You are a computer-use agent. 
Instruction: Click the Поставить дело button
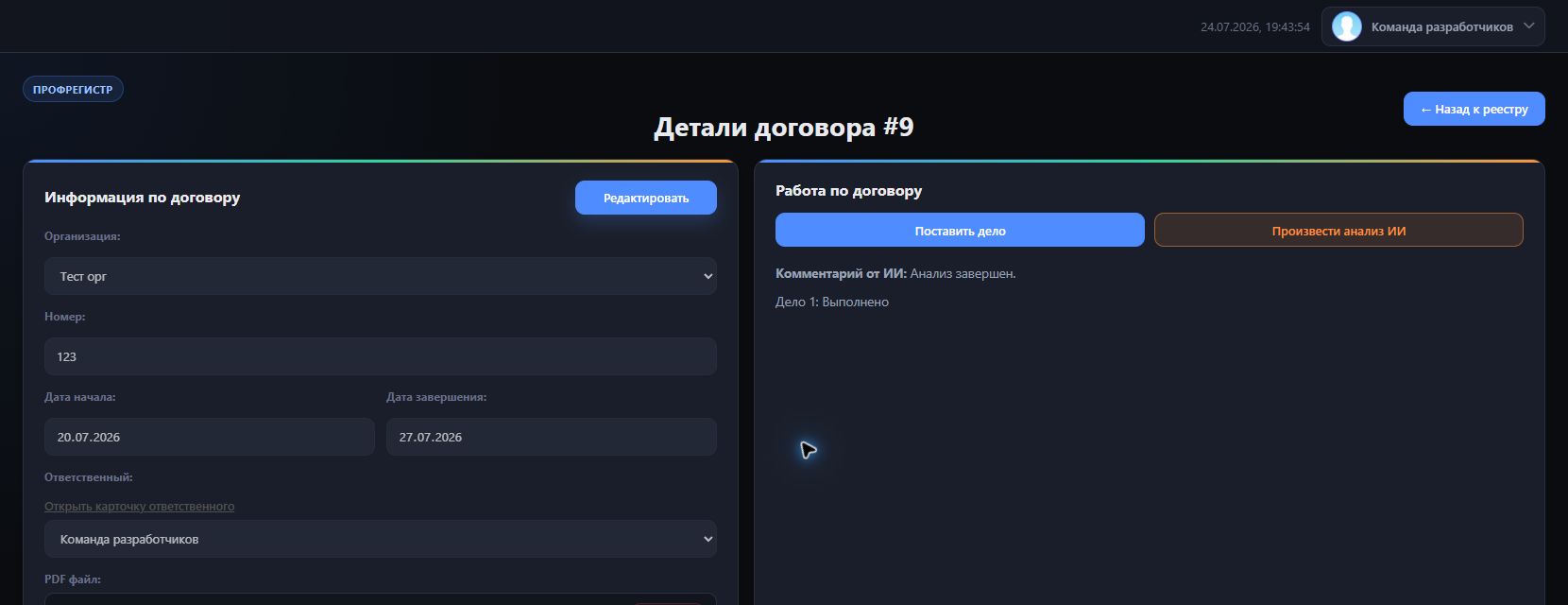[x=960, y=230]
